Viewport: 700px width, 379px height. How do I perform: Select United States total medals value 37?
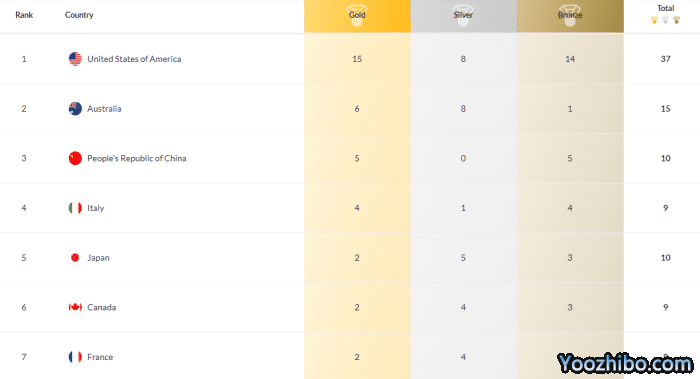pyautogui.click(x=665, y=59)
